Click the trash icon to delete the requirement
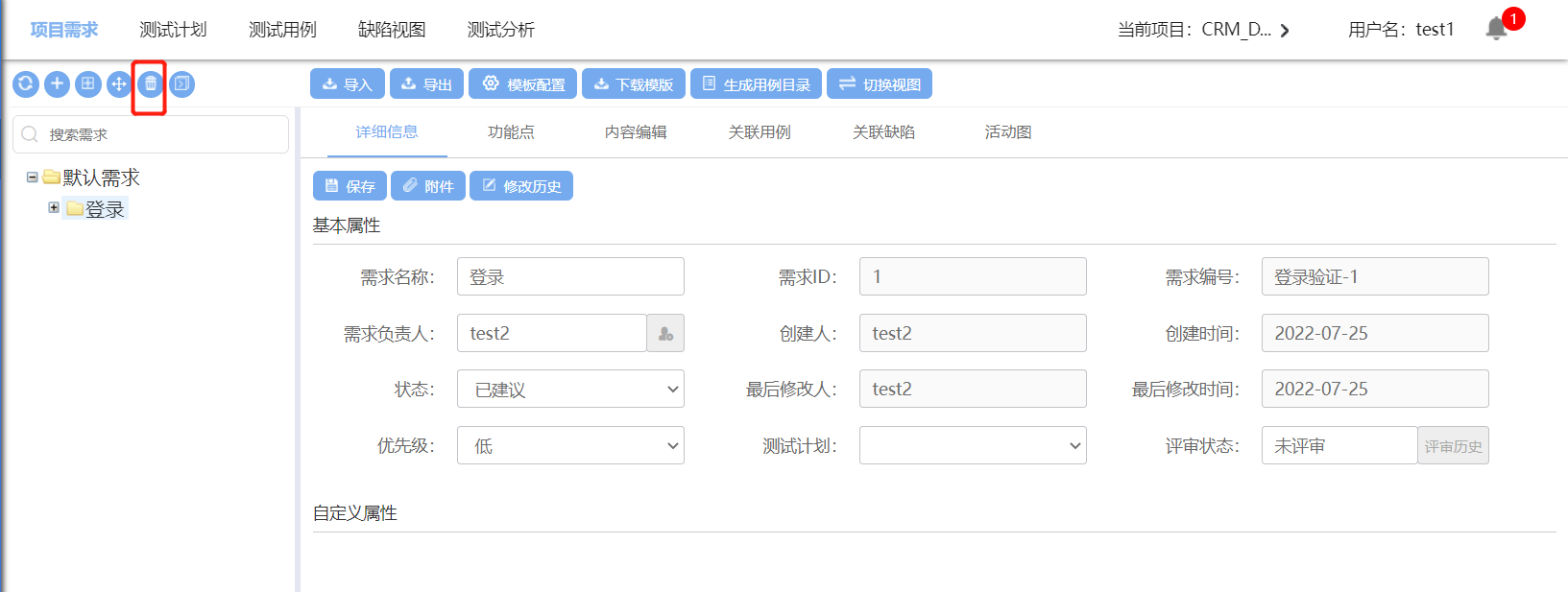This screenshot has width=1568, height=592. pyautogui.click(x=150, y=84)
